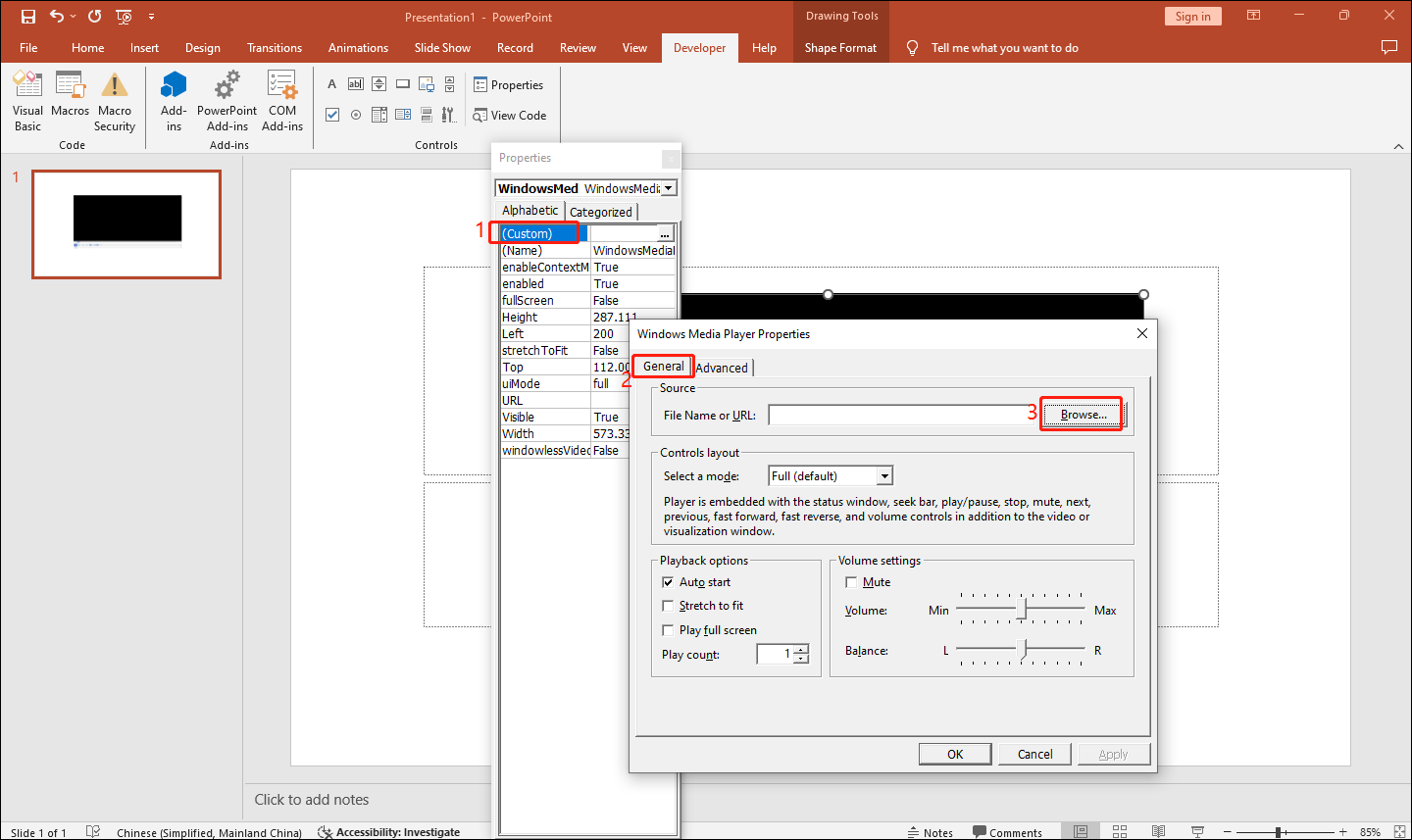Open the Select a mode dropdown
This screenshot has width=1412, height=840.
coord(884,476)
